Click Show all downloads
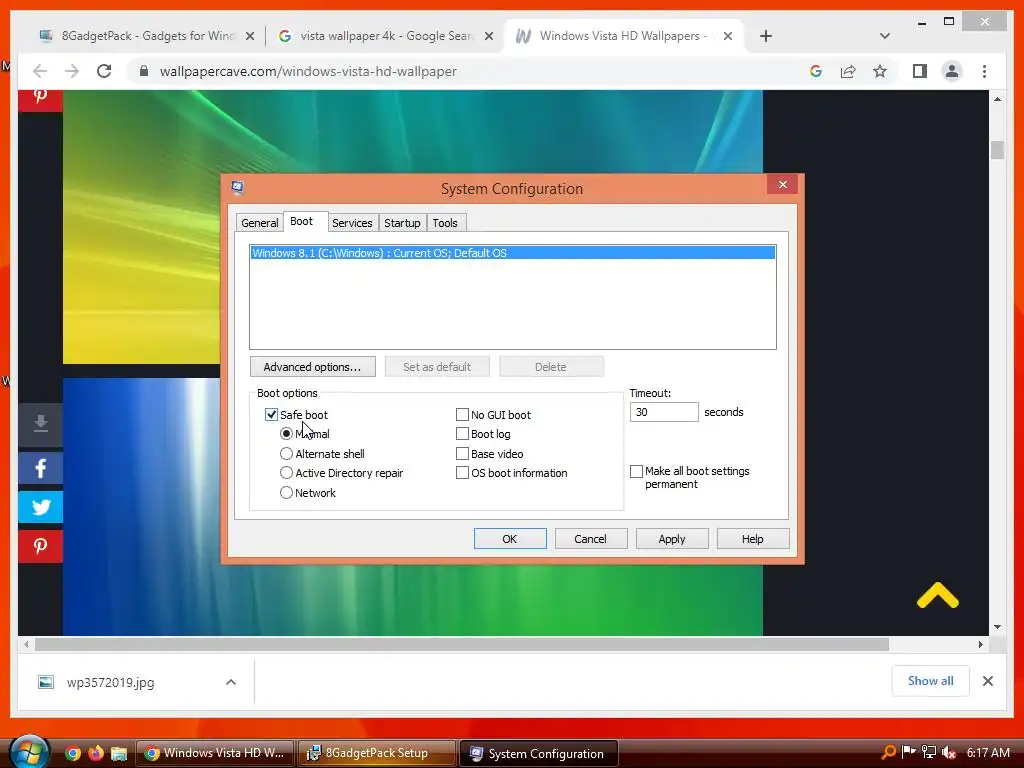 click(x=931, y=681)
